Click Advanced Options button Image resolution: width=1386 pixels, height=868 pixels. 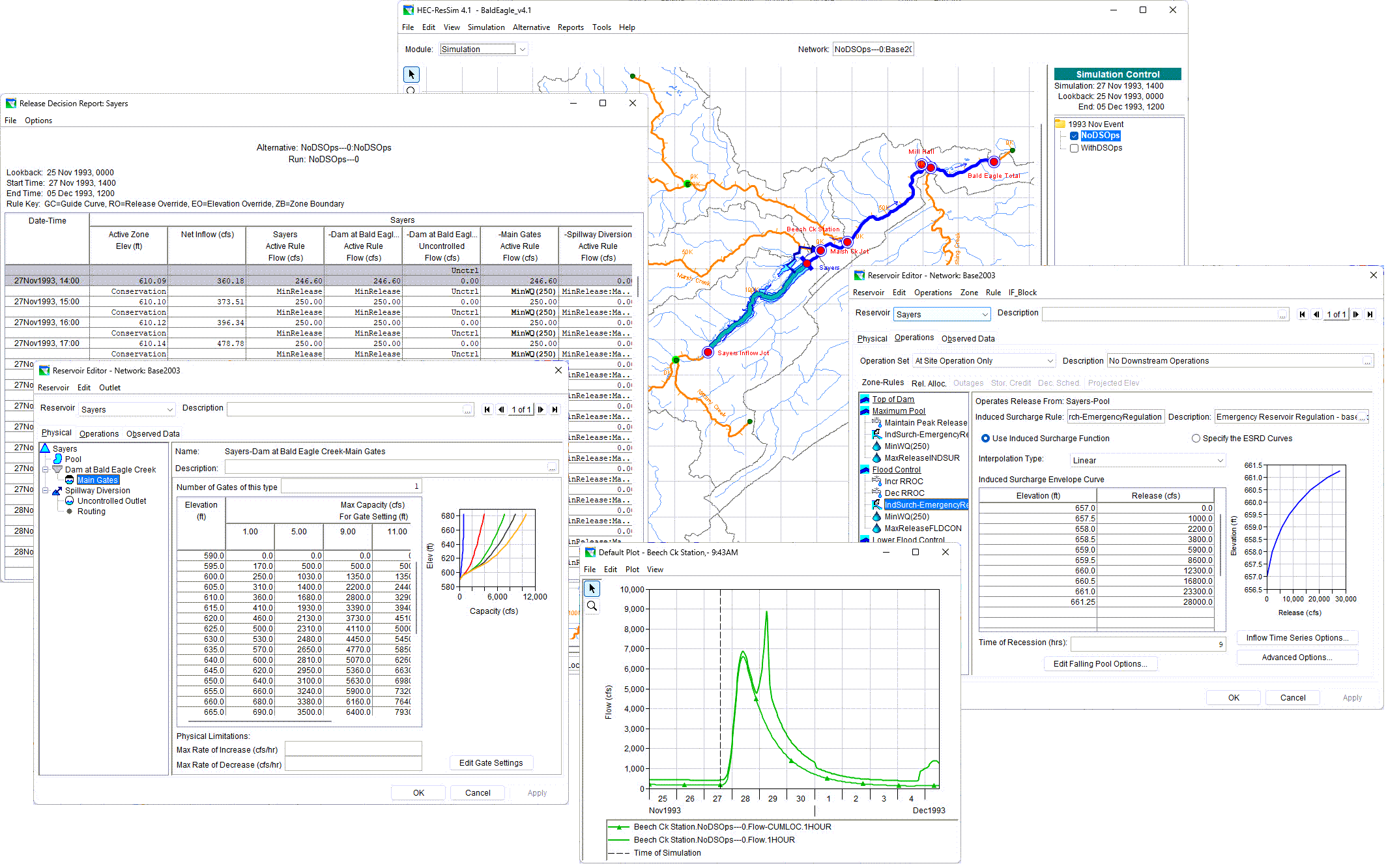tap(1297, 658)
